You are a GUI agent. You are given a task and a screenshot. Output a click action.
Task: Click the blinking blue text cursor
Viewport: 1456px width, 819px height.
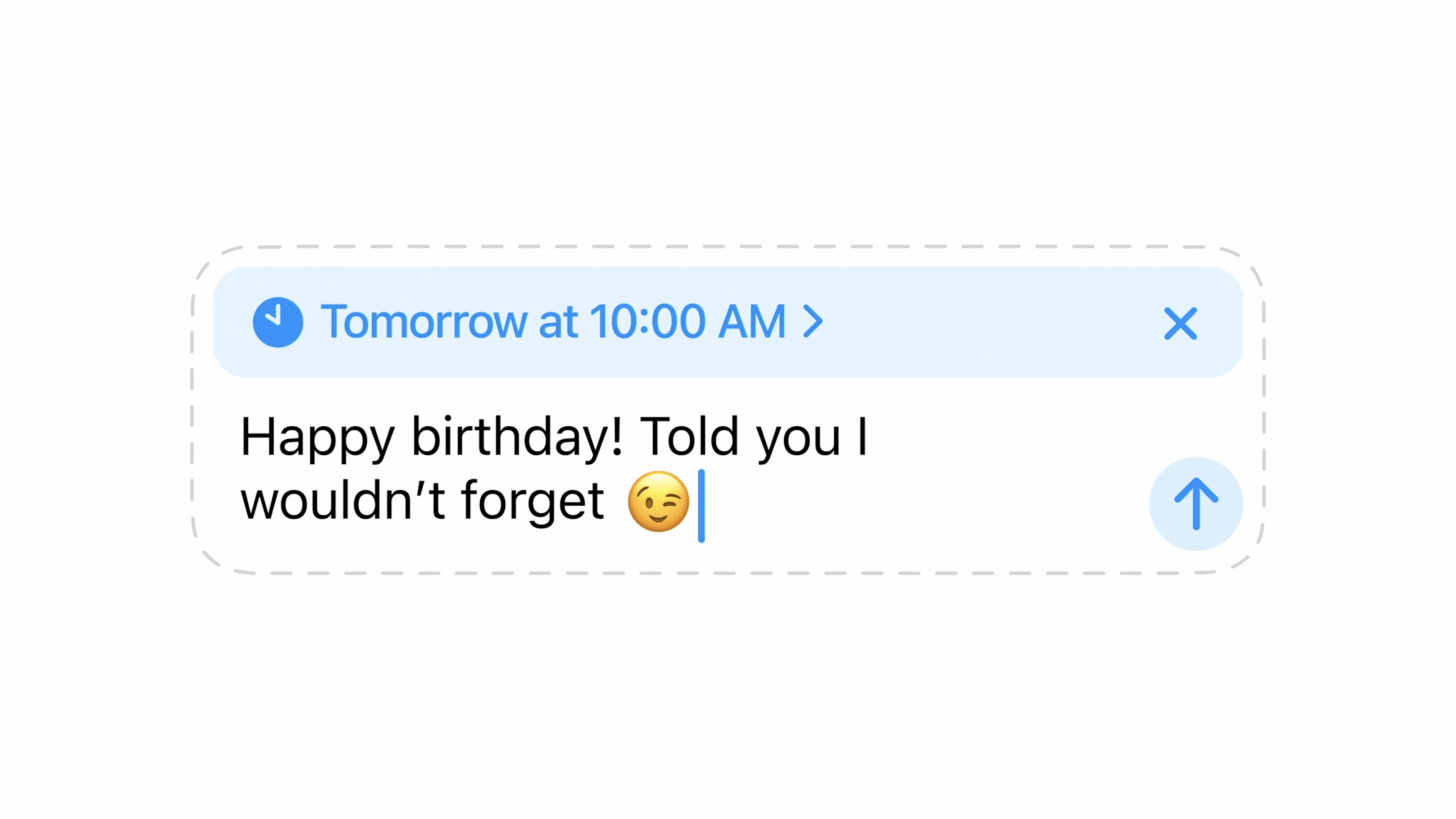[x=701, y=505]
